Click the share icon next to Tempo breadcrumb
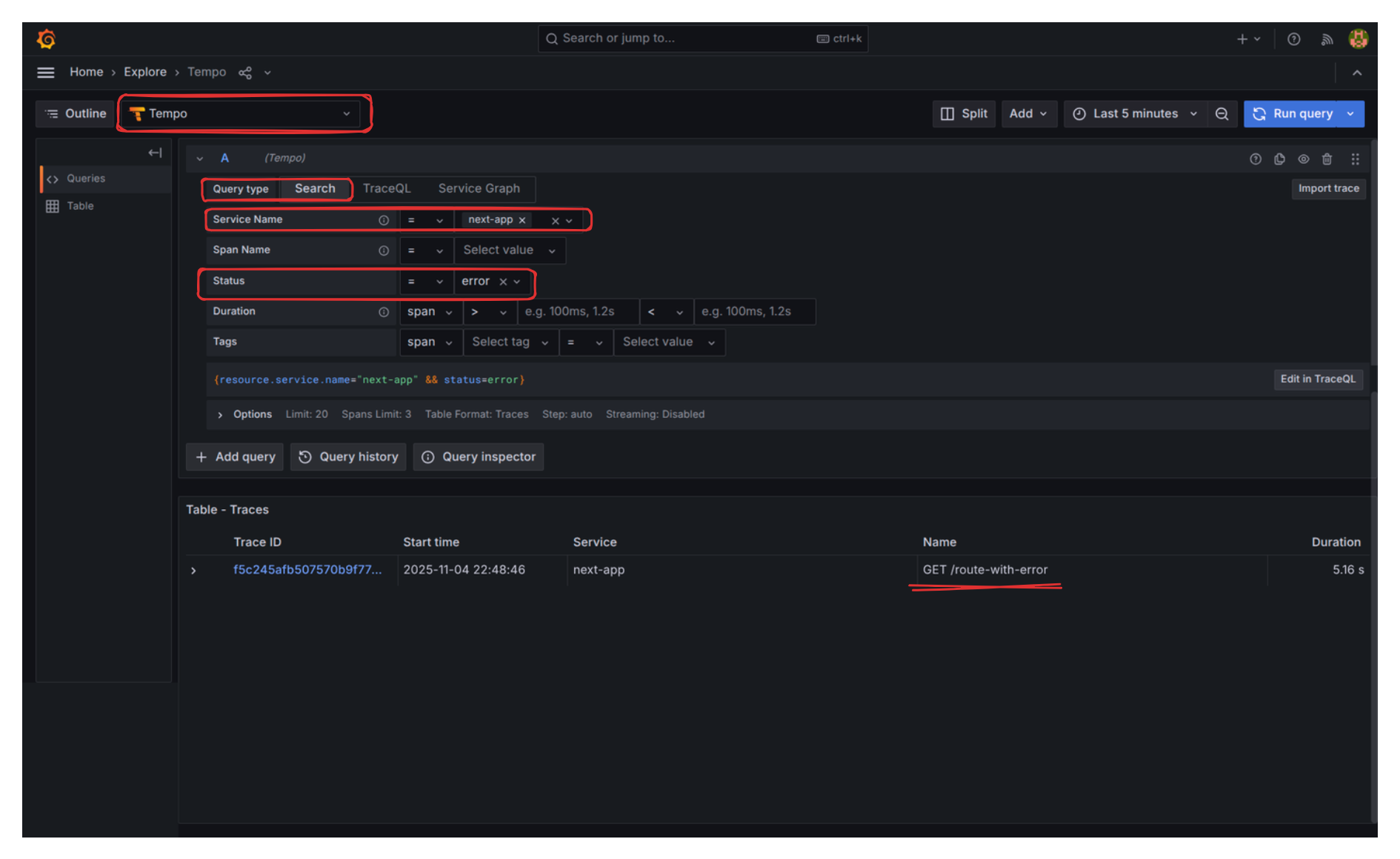 245,73
